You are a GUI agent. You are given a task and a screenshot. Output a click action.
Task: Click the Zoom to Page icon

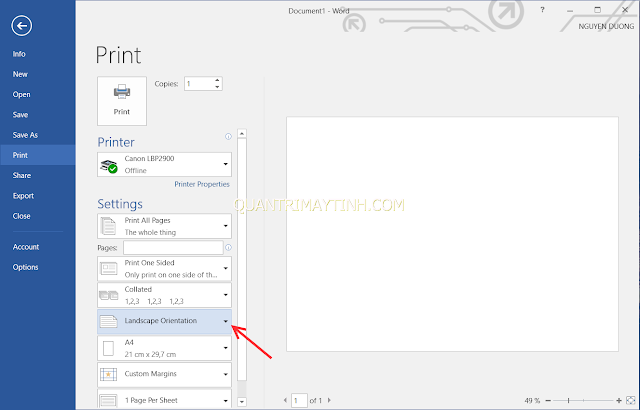pyautogui.click(x=631, y=400)
